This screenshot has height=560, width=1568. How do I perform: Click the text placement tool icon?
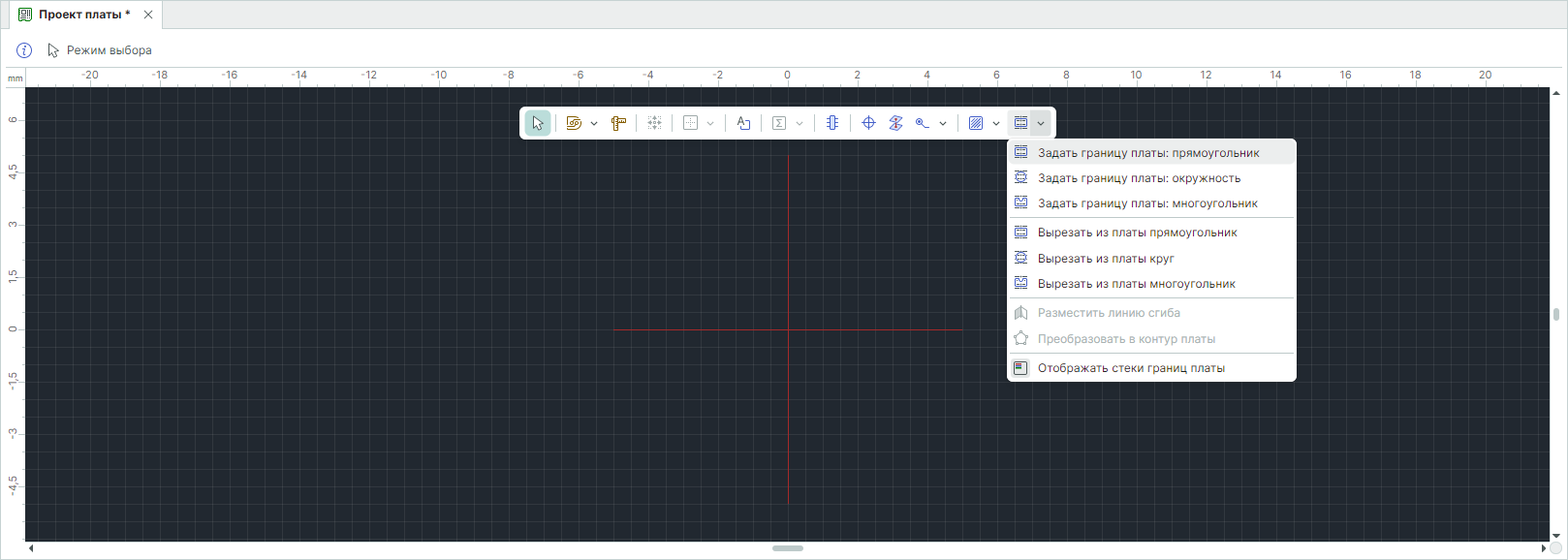pos(743,123)
